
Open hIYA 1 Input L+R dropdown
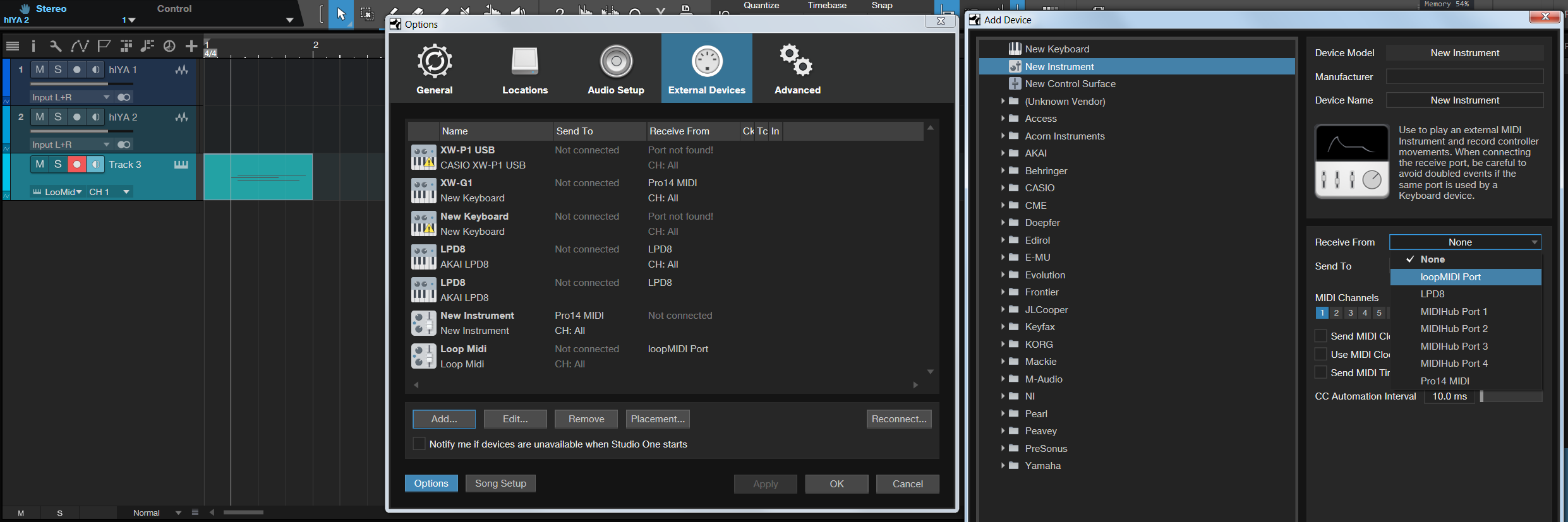tap(71, 97)
